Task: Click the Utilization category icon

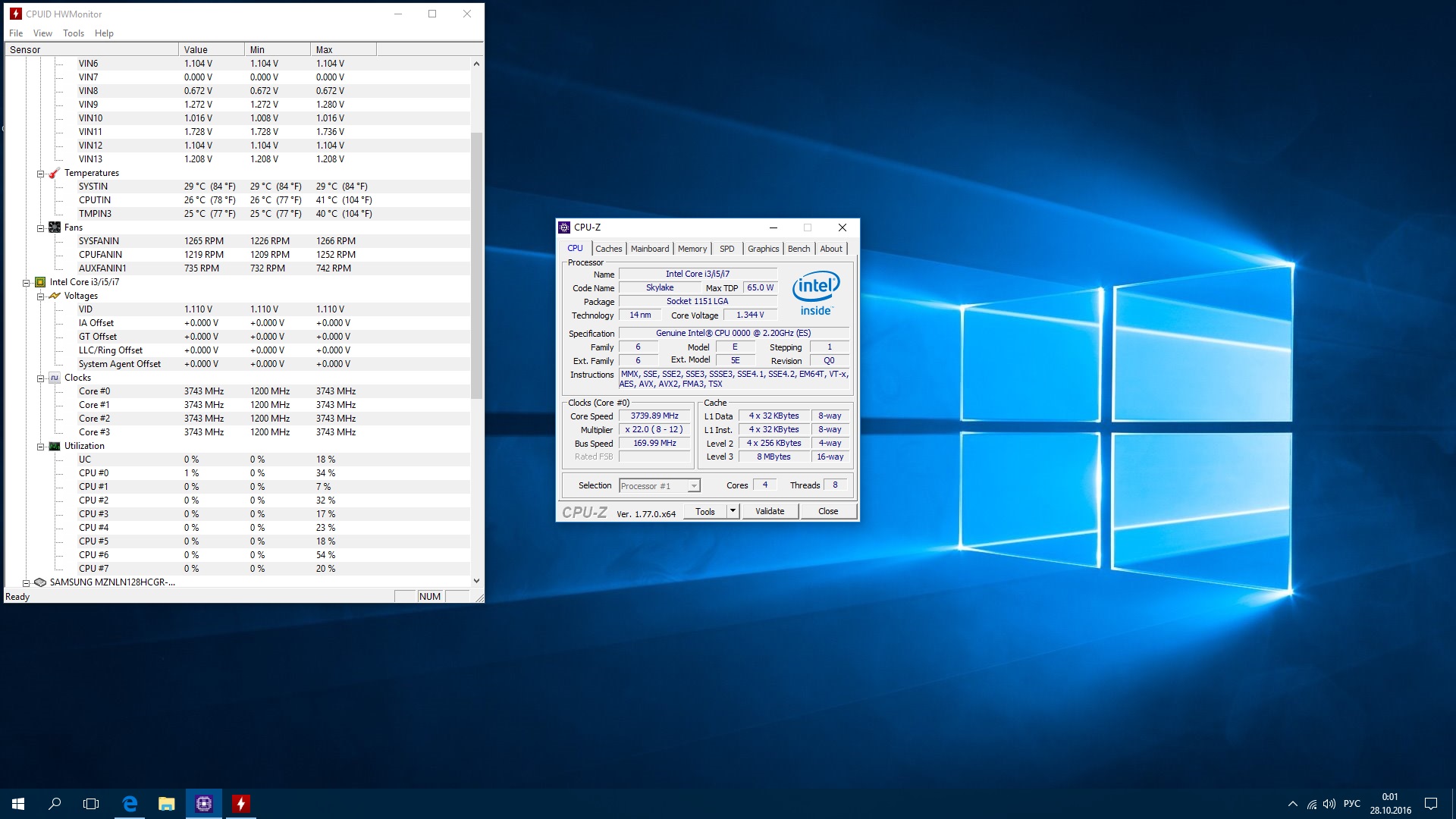Action: pos(54,446)
